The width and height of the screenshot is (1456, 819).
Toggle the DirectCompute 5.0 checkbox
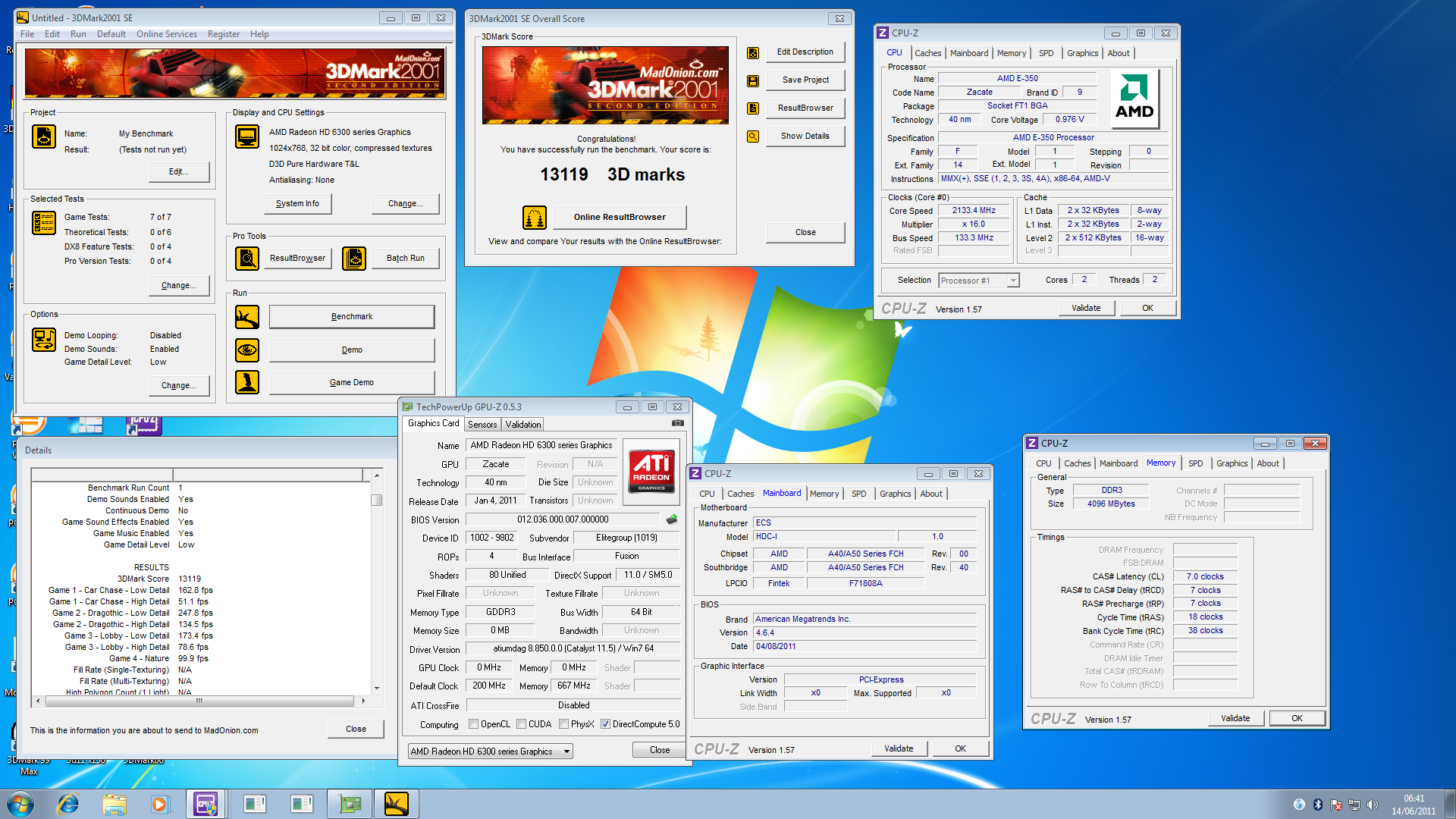coord(605,724)
